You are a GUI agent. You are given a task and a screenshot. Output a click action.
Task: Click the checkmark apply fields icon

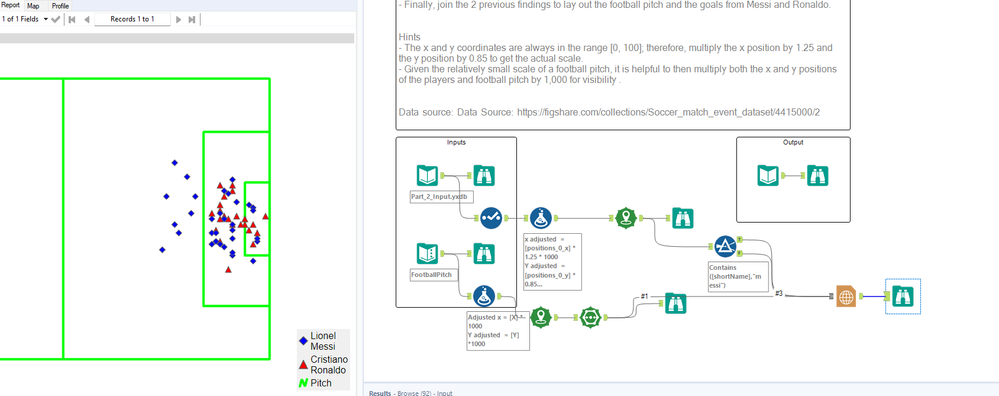(55, 19)
